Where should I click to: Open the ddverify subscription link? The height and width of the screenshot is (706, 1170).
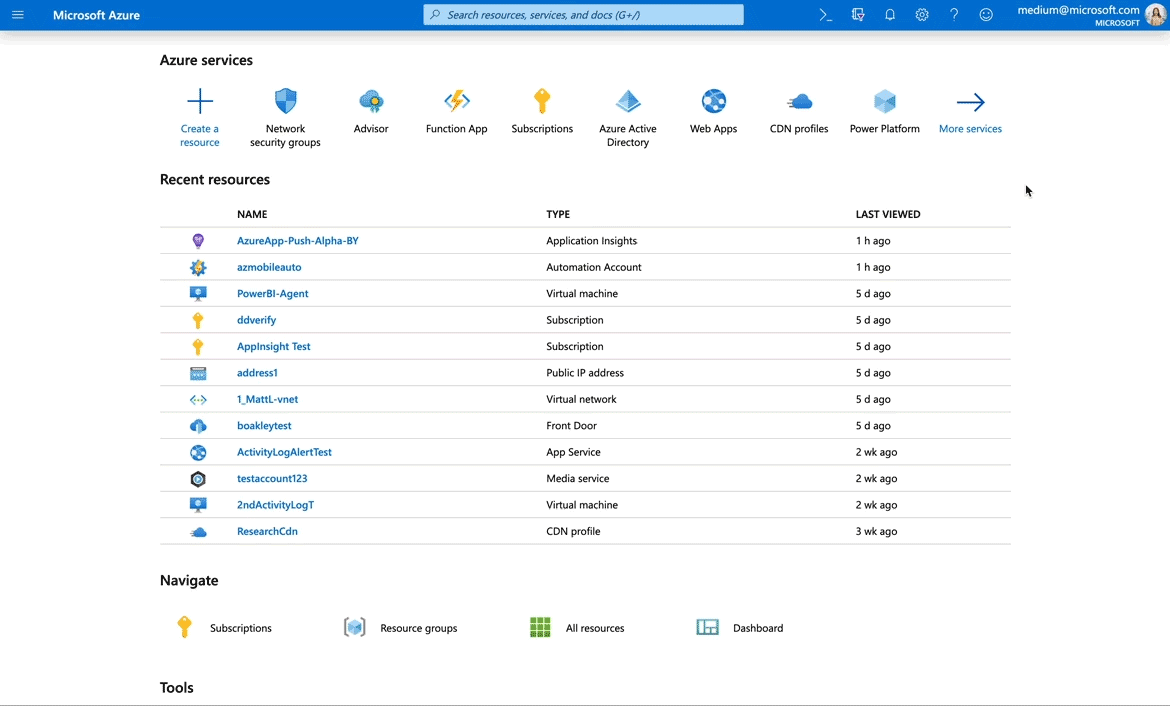(x=257, y=320)
